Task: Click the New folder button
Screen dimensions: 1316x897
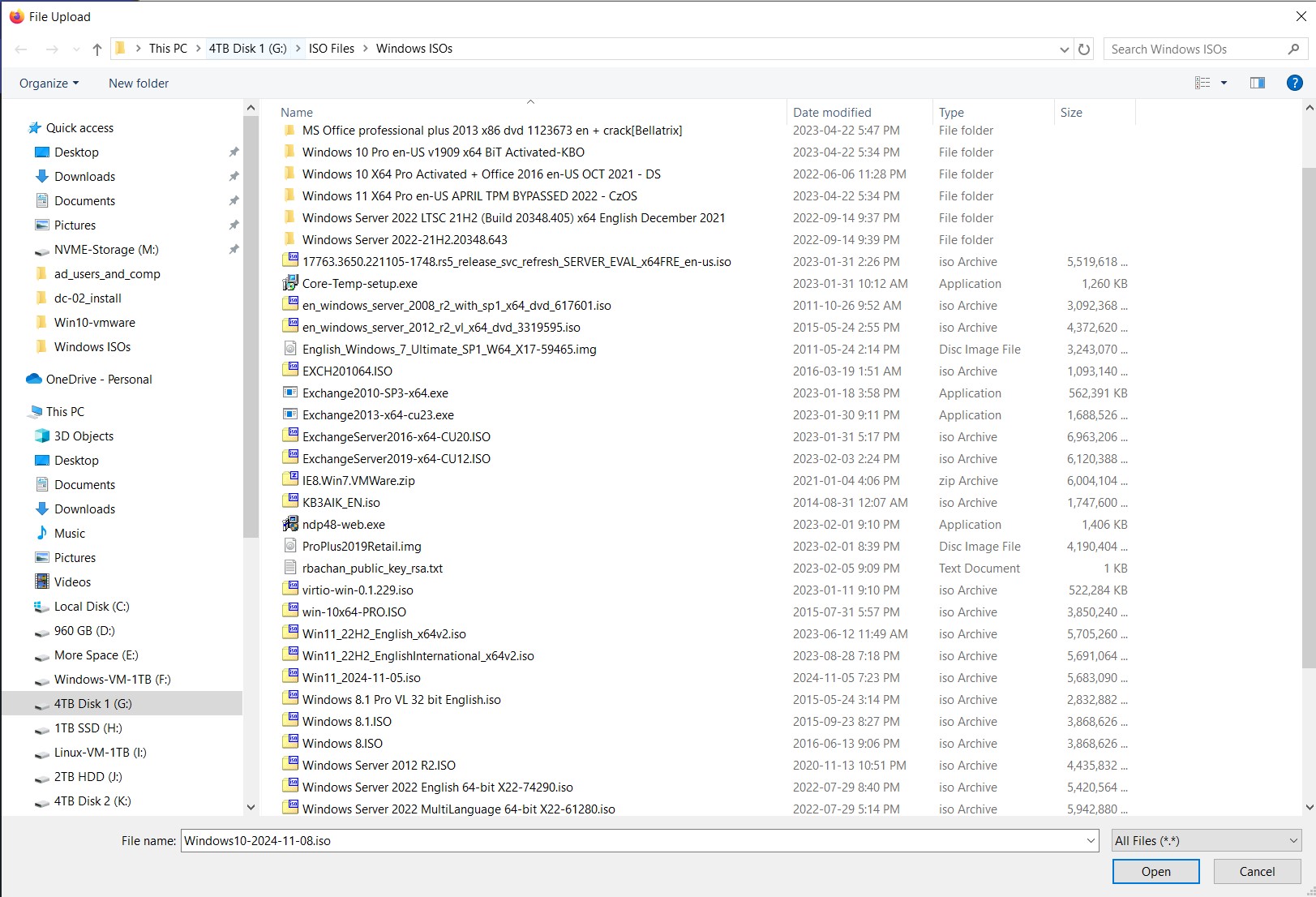Action: [139, 83]
